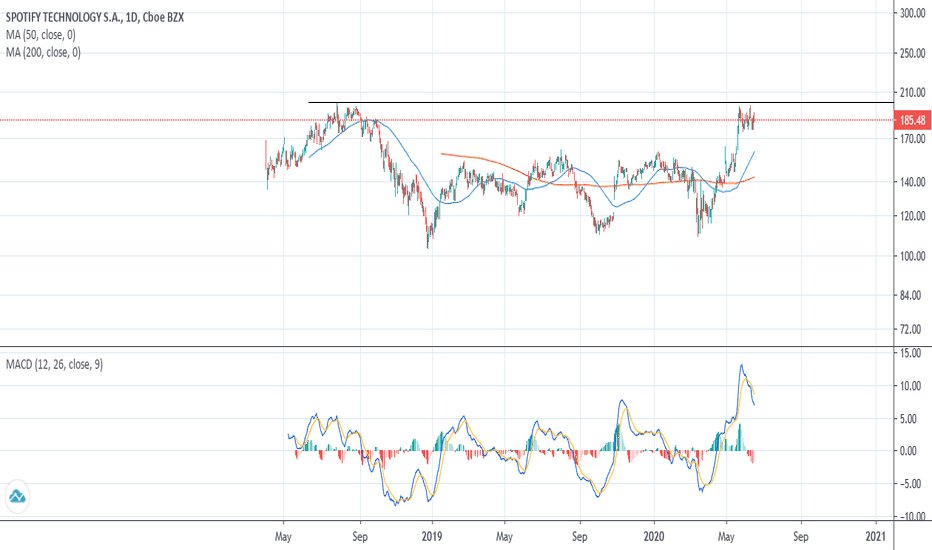Select the 10.00 MACD axis label
932x550 pixels.
[911, 386]
